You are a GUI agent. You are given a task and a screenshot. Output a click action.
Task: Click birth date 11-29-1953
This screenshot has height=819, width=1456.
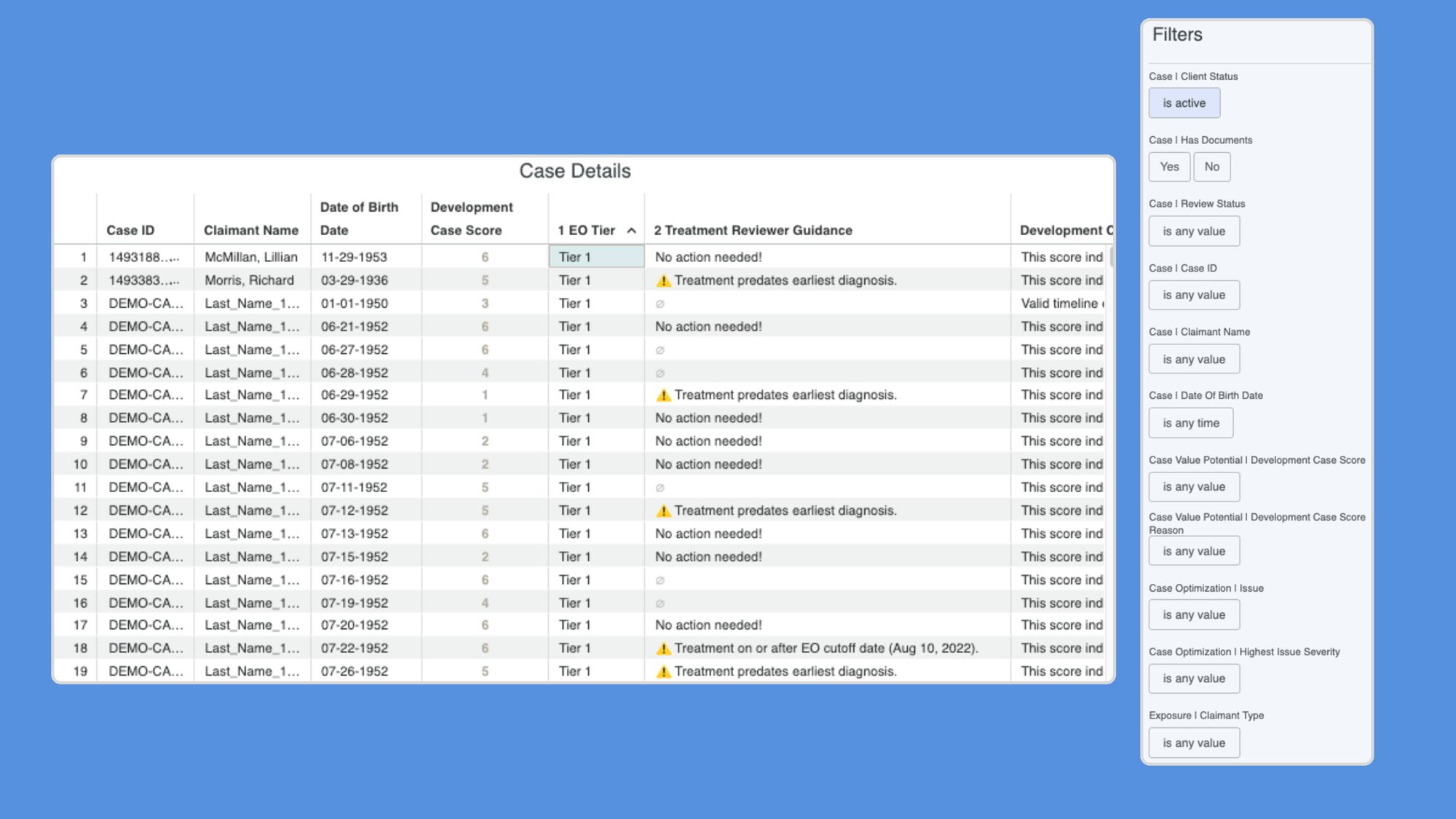[x=354, y=257]
